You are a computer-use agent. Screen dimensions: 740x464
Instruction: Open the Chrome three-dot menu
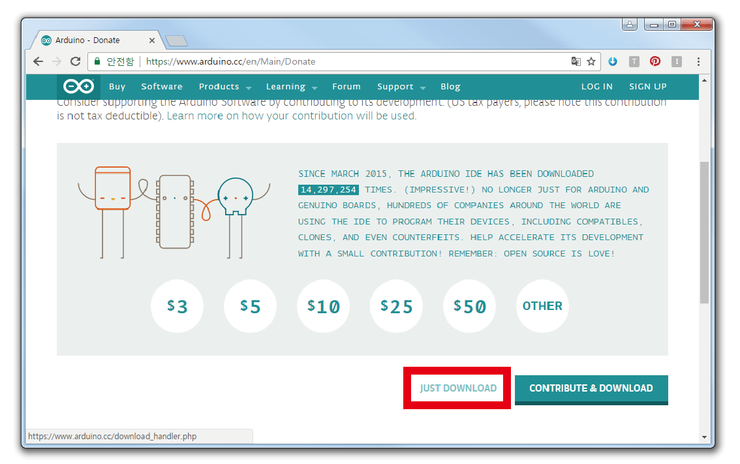tap(698, 61)
